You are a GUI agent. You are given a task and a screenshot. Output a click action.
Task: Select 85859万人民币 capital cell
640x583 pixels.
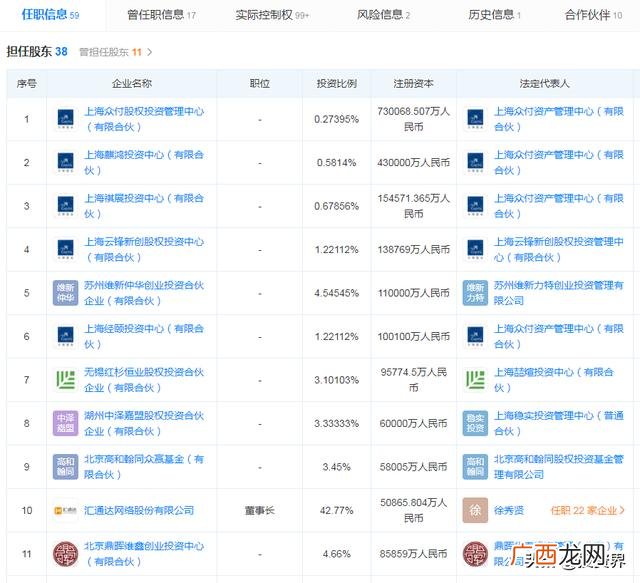pos(413,554)
